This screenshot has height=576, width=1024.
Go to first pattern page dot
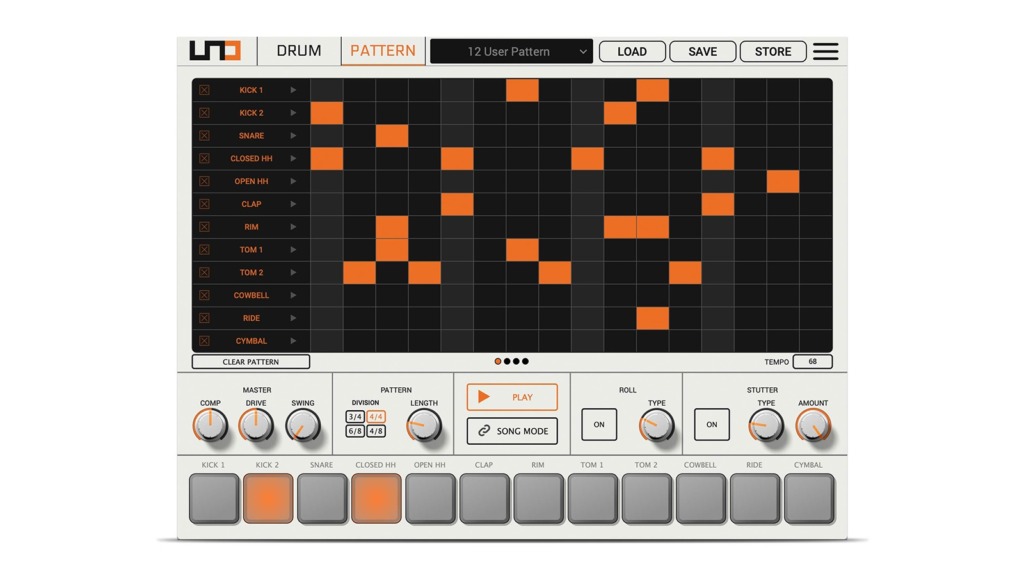(498, 361)
